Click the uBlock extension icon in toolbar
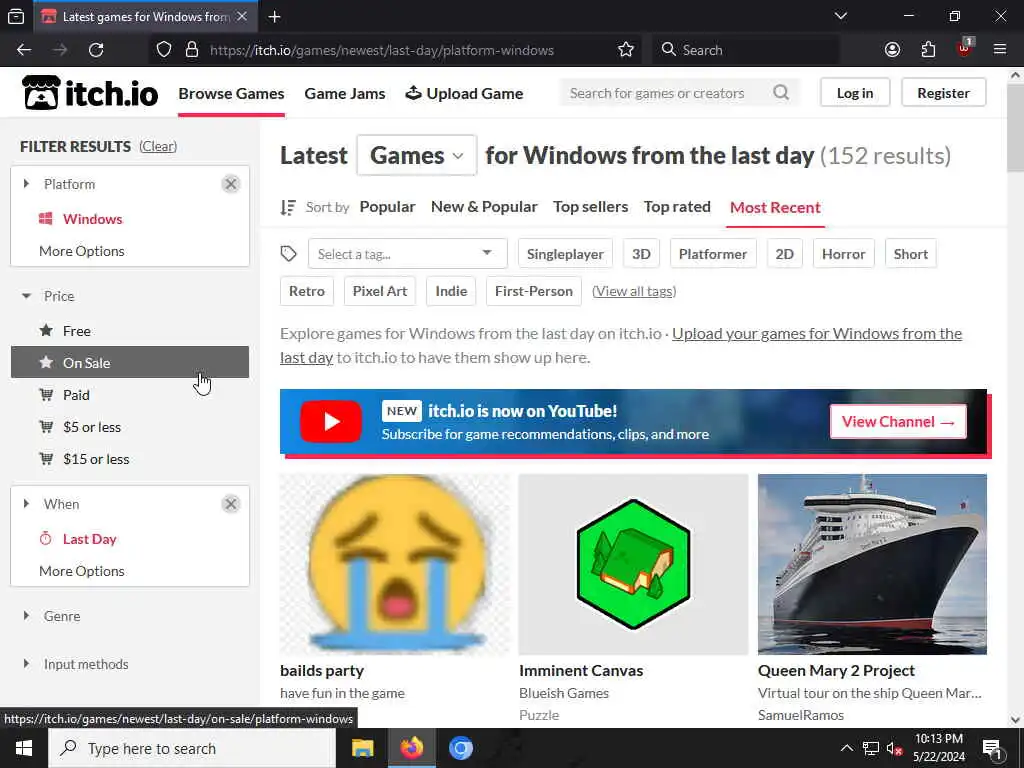This screenshot has height=768, width=1024. click(965, 48)
